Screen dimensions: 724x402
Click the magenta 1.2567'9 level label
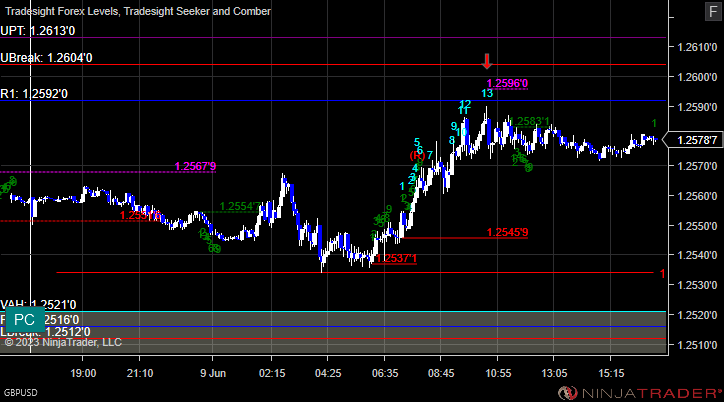[195, 166]
